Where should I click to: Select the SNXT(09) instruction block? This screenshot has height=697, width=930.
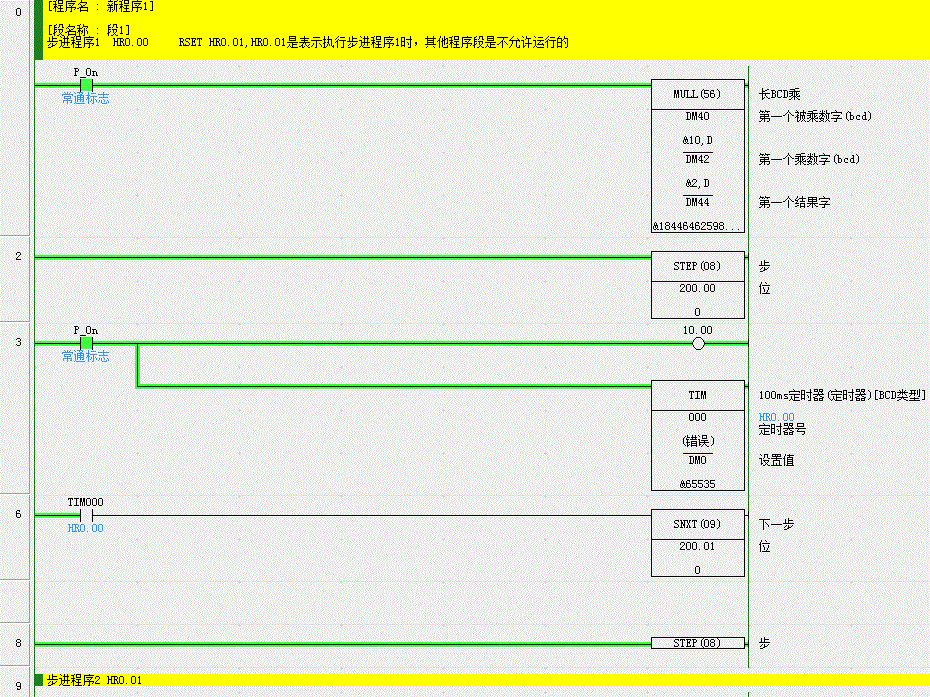pyautogui.click(x=697, y=524)
